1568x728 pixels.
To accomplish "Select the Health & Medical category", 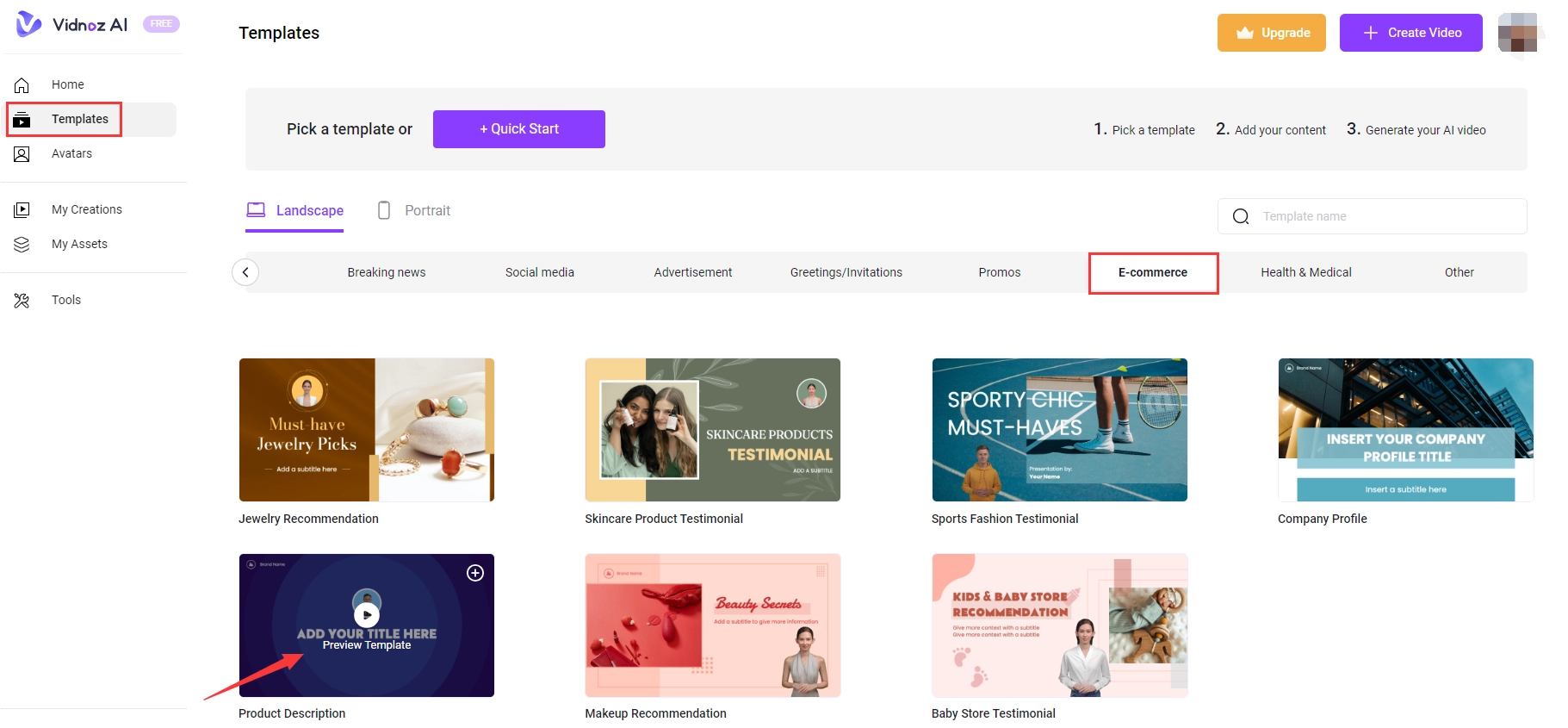I will click(x=1305, y=272).
